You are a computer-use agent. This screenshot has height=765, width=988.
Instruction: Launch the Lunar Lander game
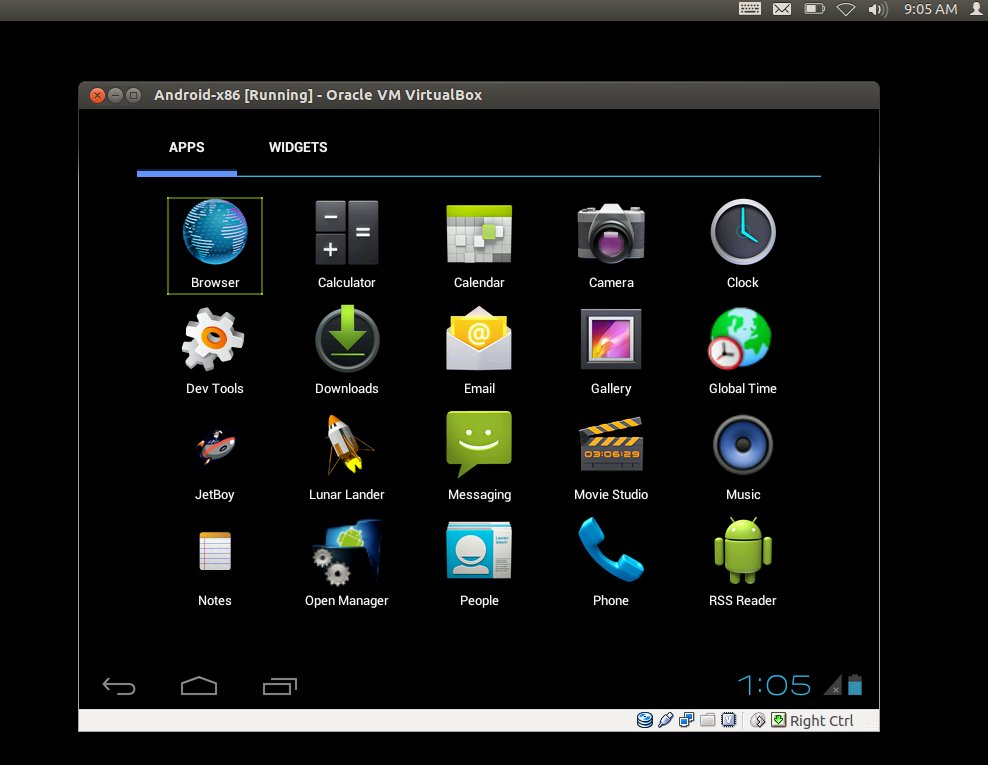(347, 458)
